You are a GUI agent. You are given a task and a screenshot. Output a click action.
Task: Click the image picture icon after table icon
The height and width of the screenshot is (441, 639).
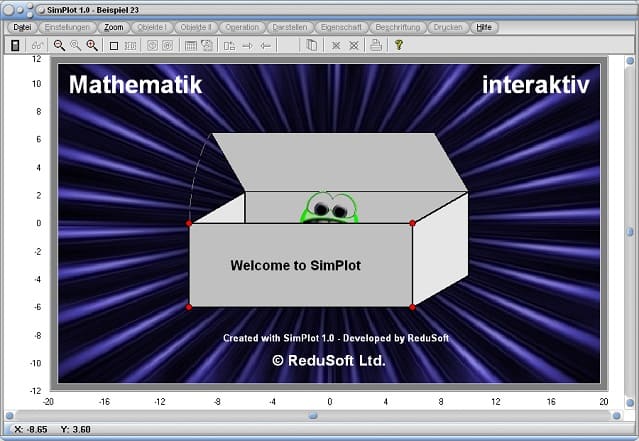point(207,45)
